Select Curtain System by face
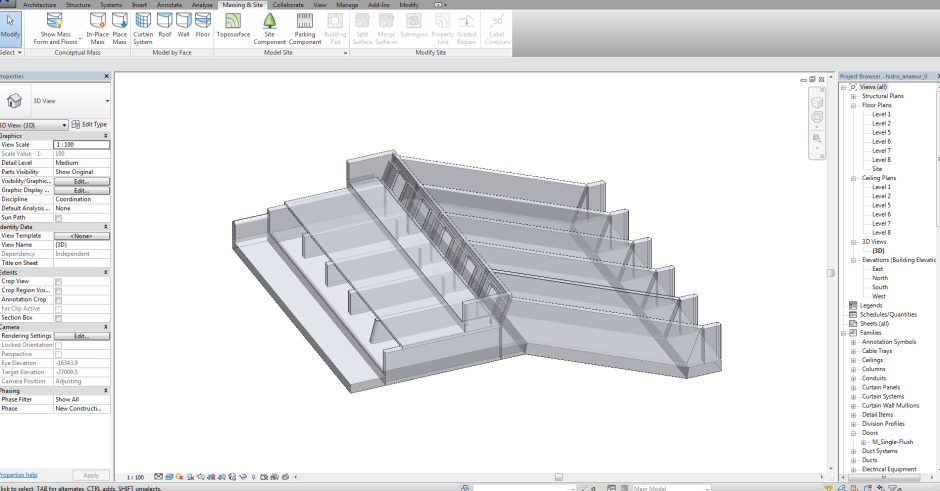This screenshot has height=491, width=940. coord(143,28)
